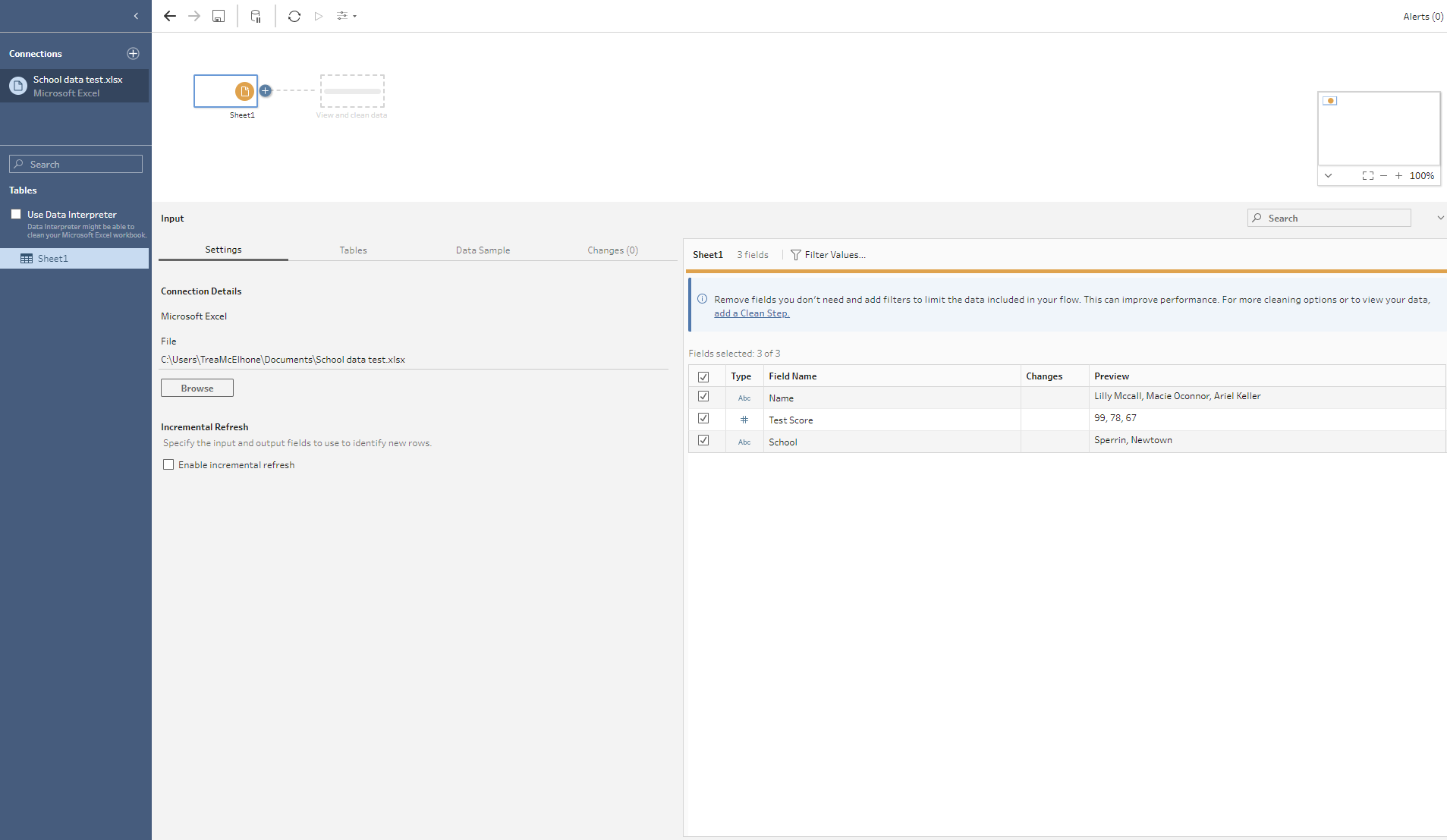This screenshot has width=1447, height=840.
Task: Add a new connection with plus
Action: [133, 53]
